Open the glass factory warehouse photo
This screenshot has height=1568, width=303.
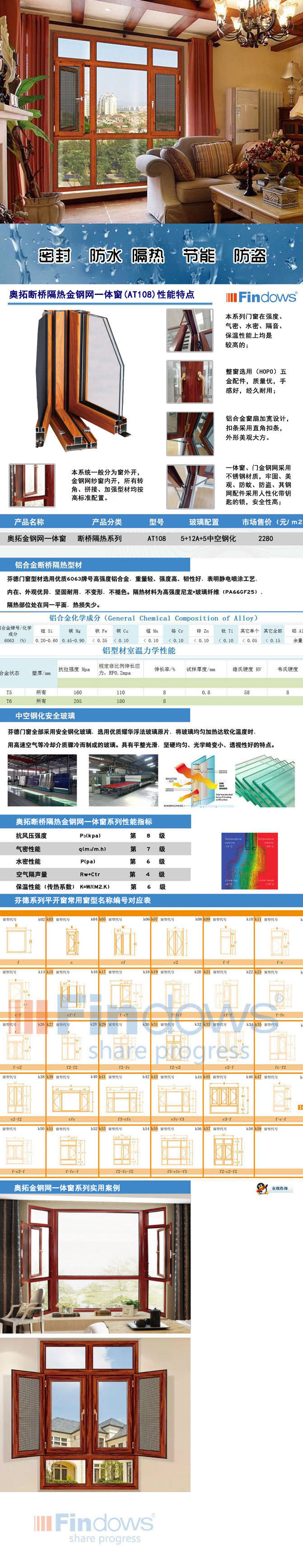[x=42, y=780]
